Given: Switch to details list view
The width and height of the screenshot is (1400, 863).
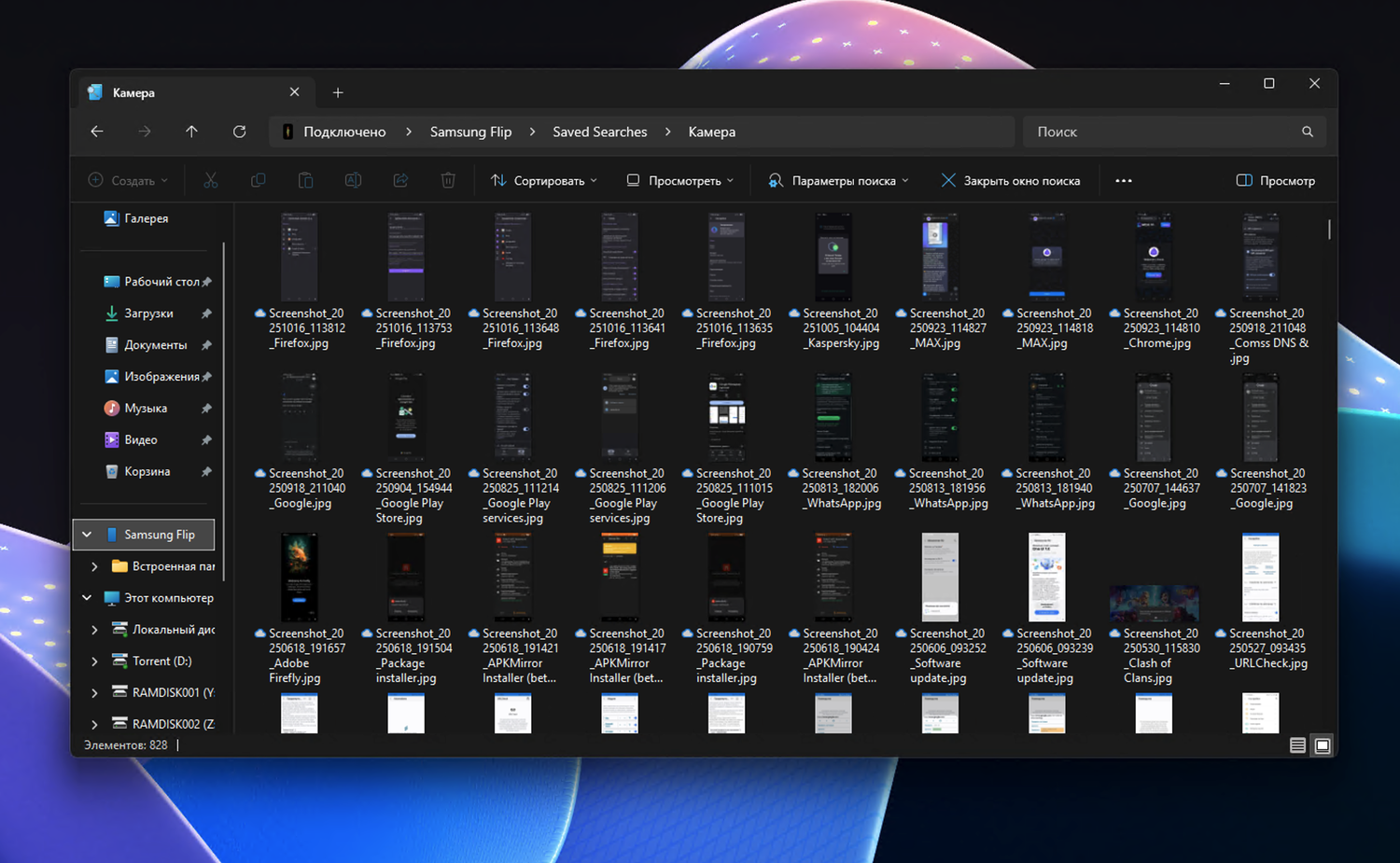Looking at the screenshot, I should (1297, 745).
